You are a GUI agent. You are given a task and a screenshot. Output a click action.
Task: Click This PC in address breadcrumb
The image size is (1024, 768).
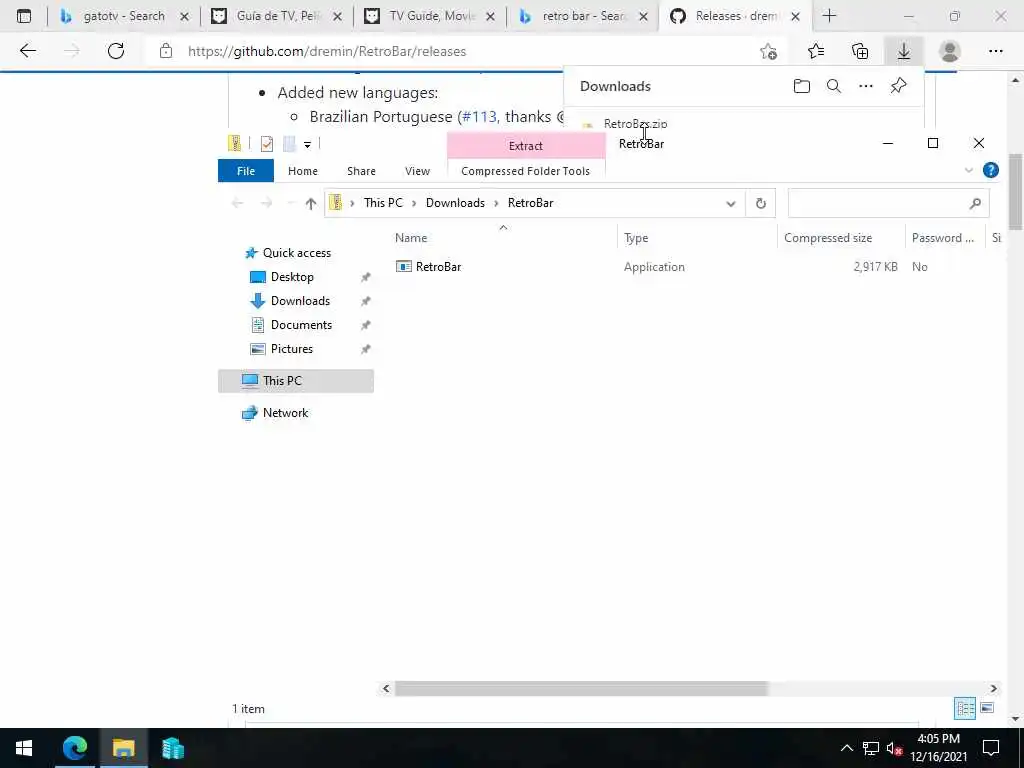383,203
